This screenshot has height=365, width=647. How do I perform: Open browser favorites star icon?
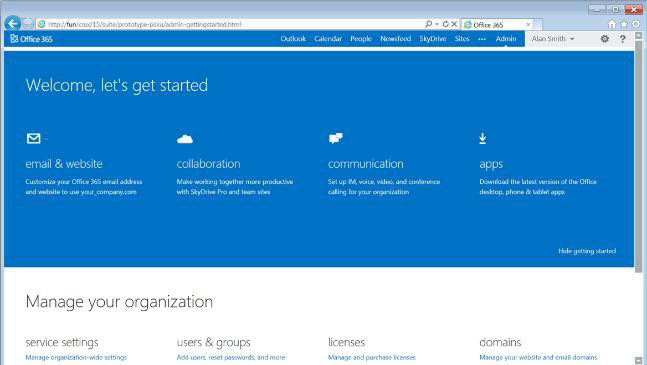pyautogui.click(x=624, y=24)
